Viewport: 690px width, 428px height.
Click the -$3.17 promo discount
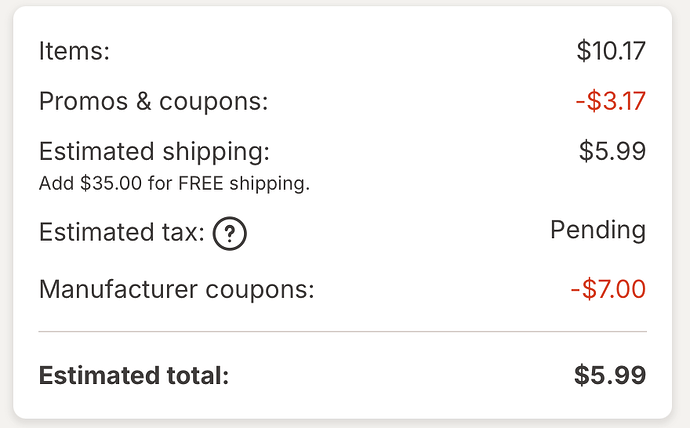click(x=611, y=101)
